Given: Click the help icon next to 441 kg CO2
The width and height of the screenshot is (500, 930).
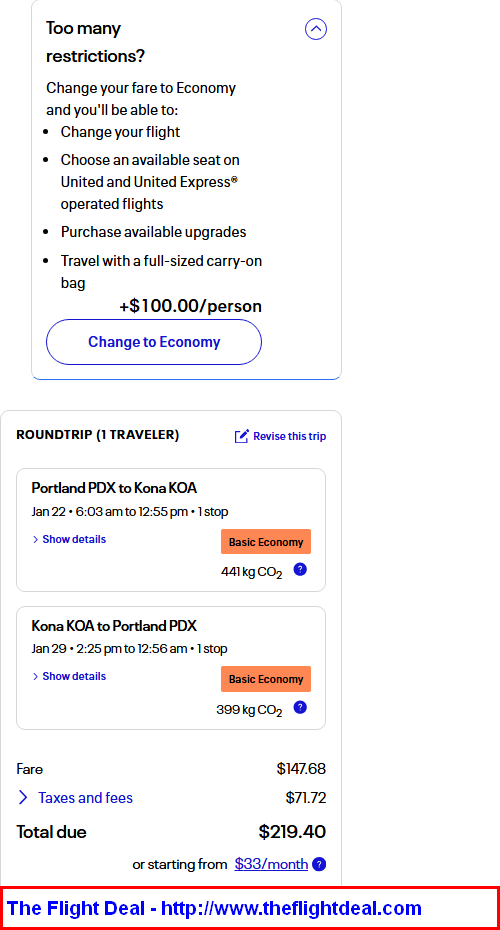Looking at the screenshot, I should 300,570.
